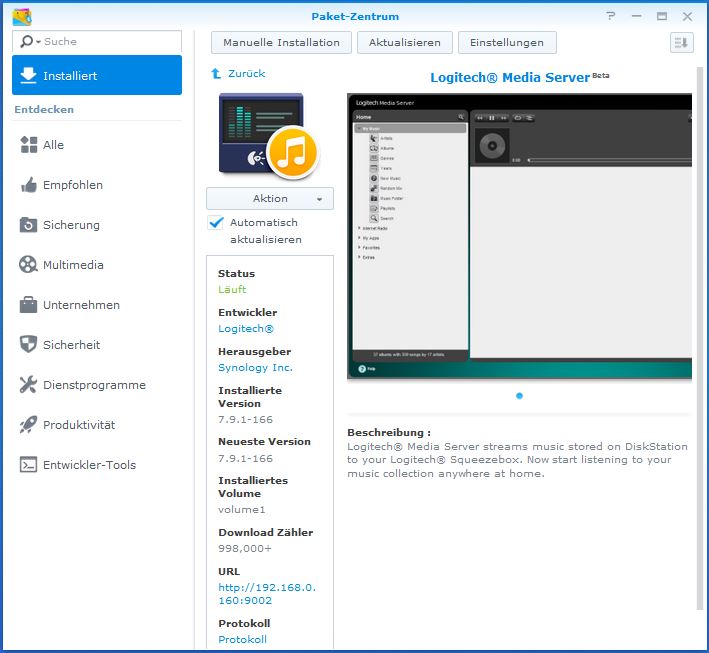709x653 pixels.
Task: Open the Entwickler-Tools category
Action: 97,465
